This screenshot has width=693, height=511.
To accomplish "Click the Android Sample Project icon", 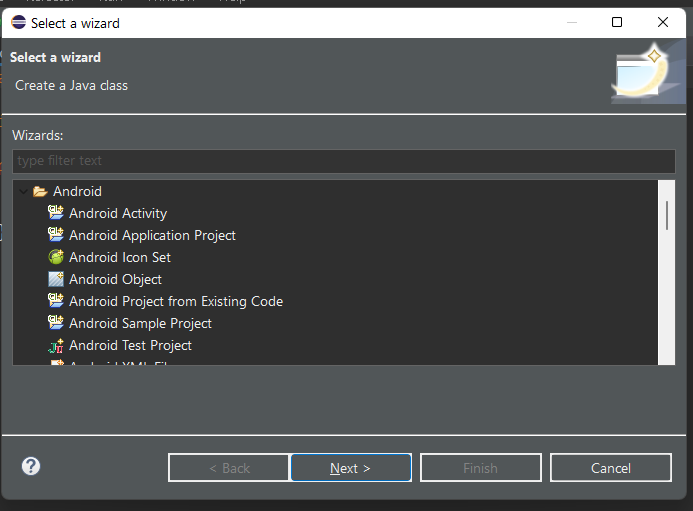I will (x=56, y=323).
